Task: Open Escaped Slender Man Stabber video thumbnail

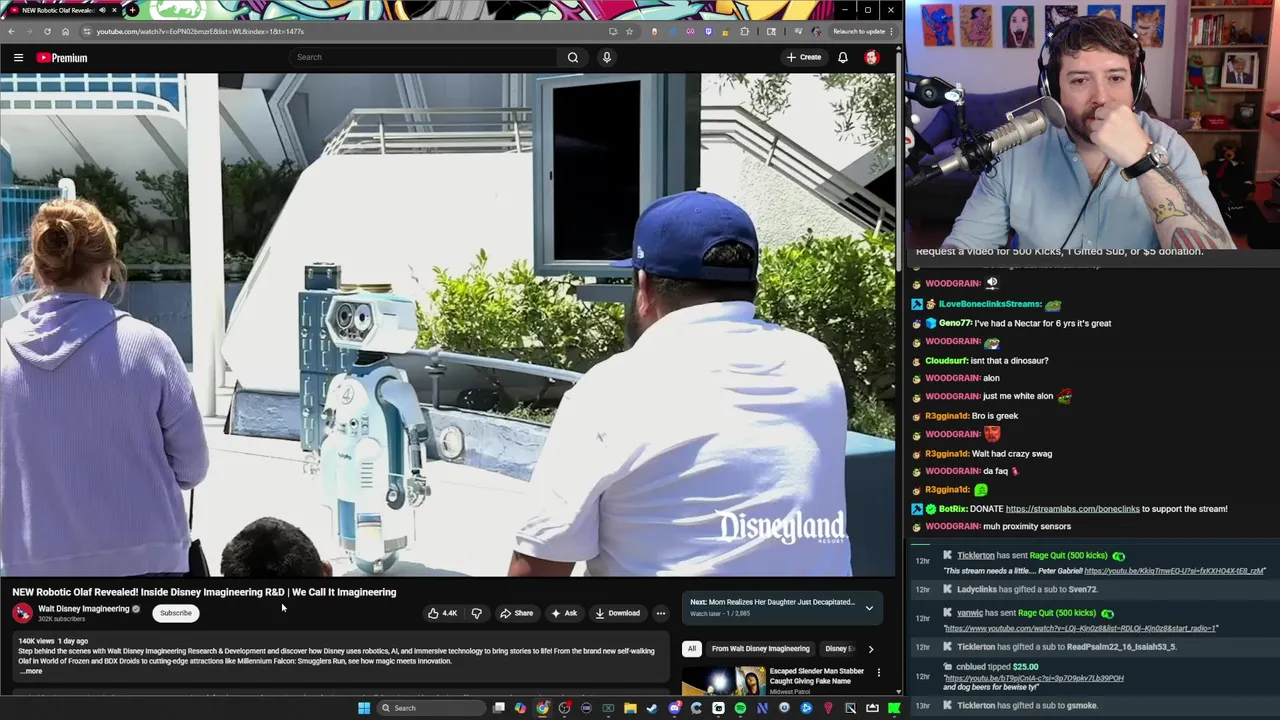Action: pyautogui.click(x=723, y=683)
